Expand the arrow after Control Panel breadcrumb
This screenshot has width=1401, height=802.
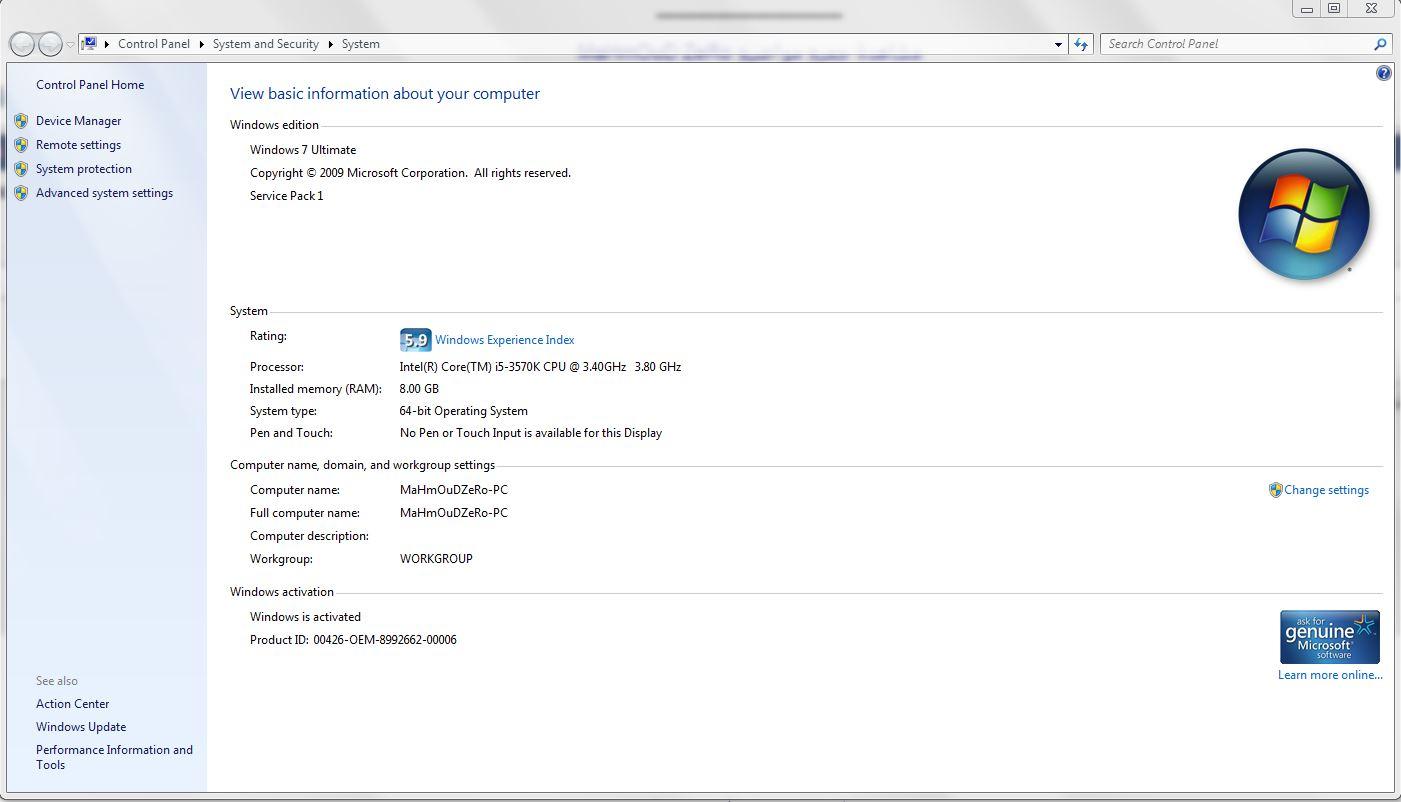coord(201,44)
